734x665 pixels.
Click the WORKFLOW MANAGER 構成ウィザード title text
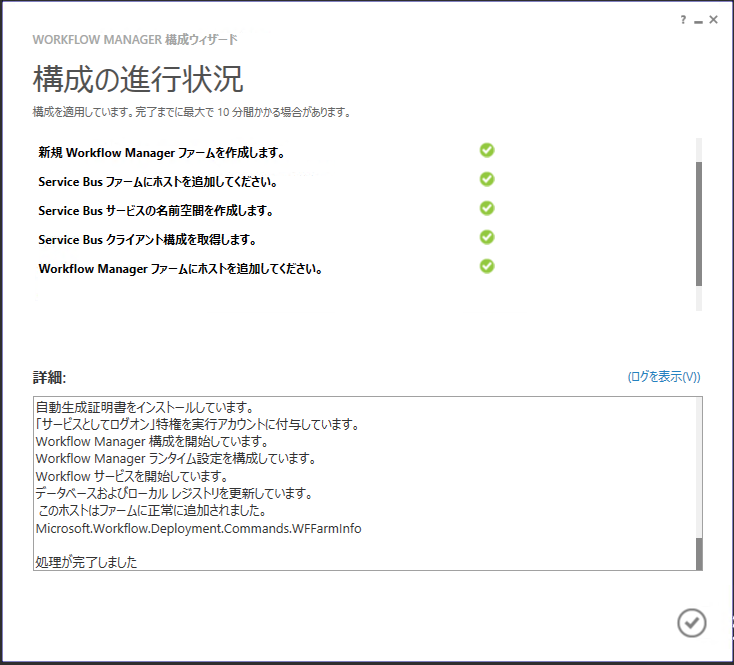135,39
